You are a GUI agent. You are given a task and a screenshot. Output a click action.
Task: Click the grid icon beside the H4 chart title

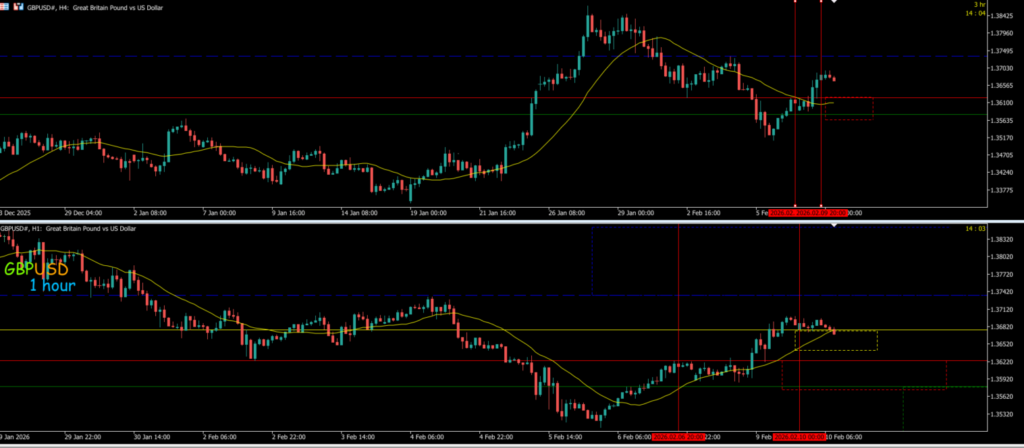[6, 6]
